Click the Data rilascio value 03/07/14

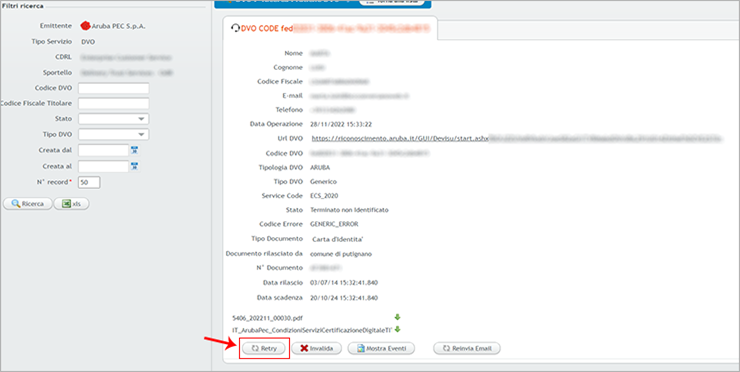[x=344, y=282]
